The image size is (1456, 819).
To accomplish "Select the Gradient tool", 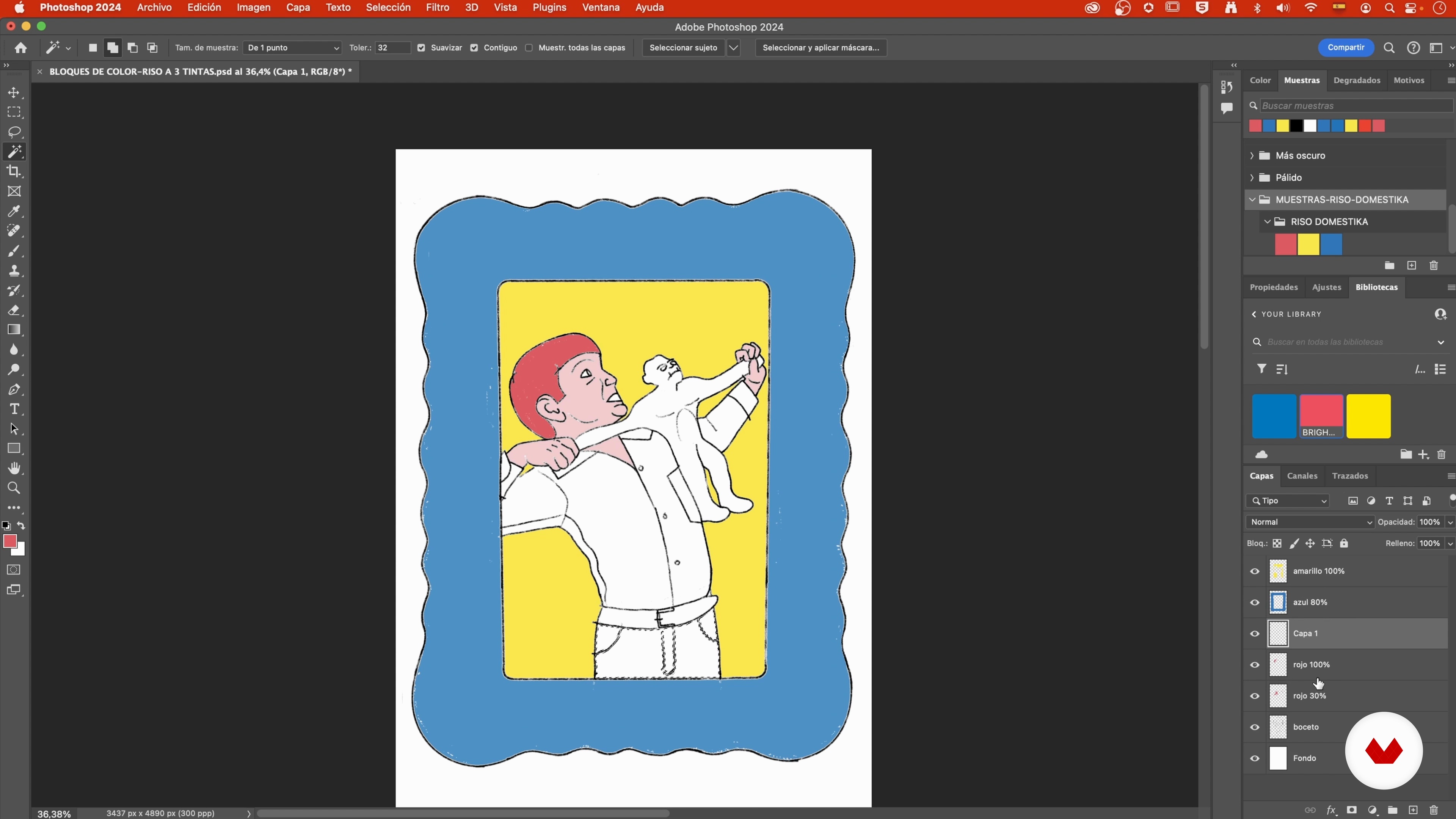I will pos(14,330).
